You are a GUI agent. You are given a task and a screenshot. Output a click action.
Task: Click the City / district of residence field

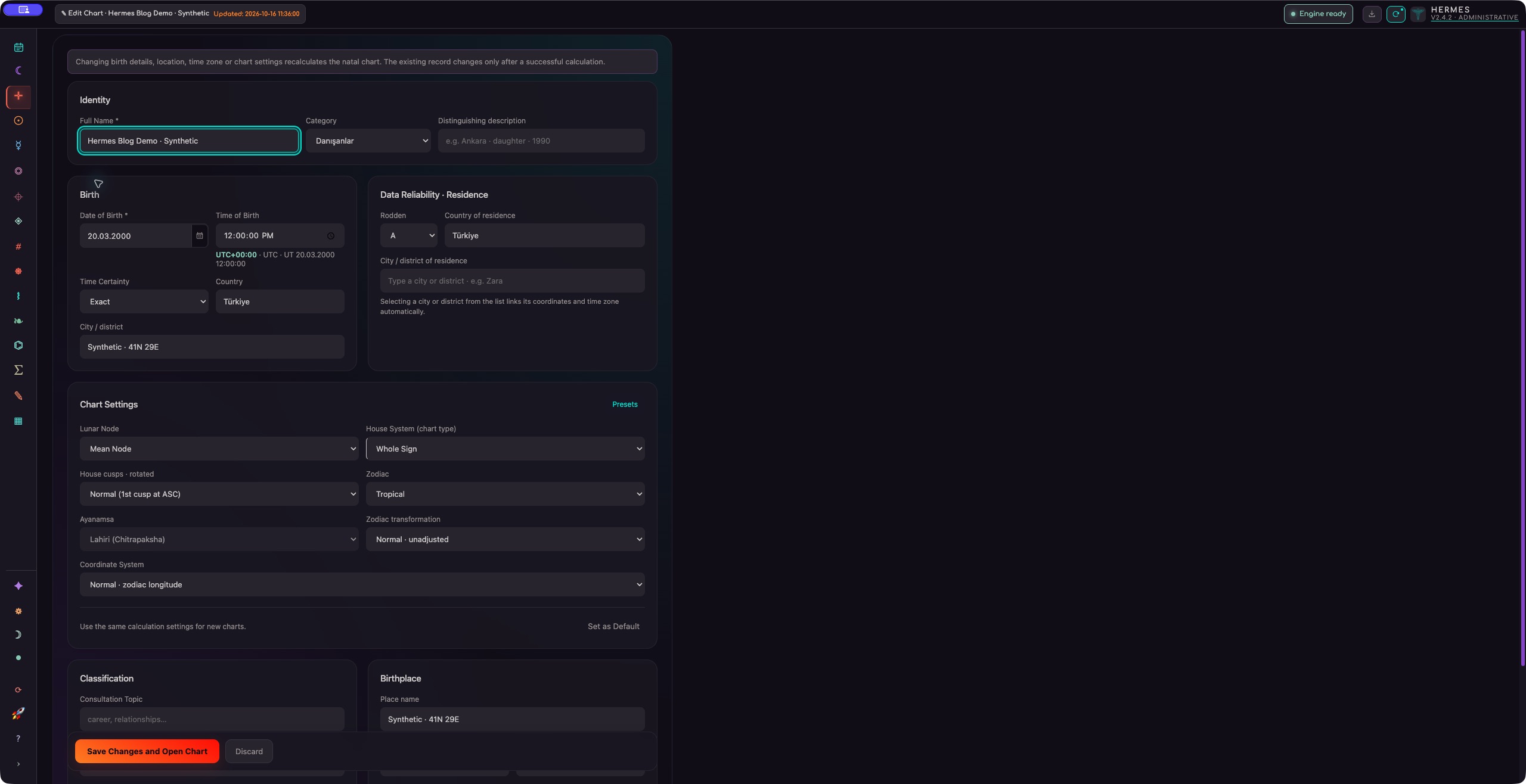[x=512, y=281]
